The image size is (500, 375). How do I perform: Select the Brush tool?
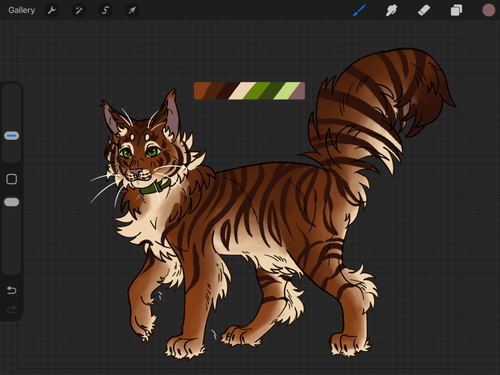pos(359,10)
